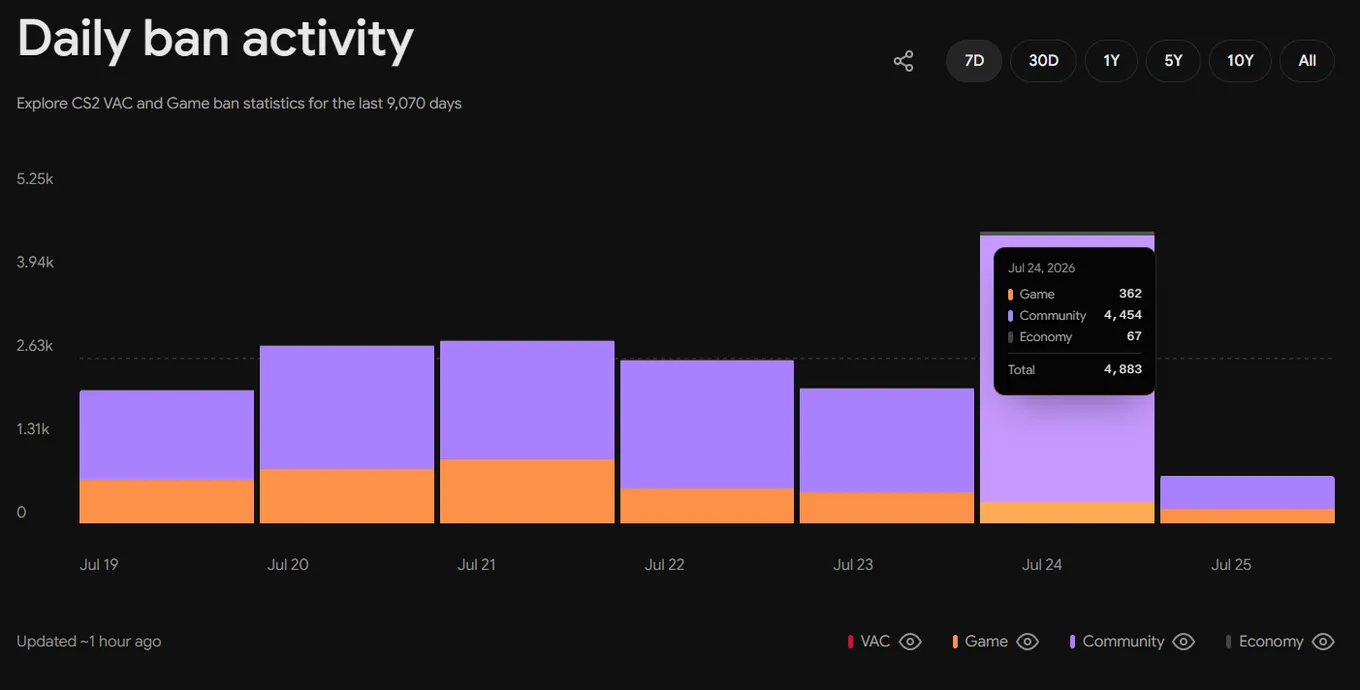Click the Jul 25 axis label

pos(1231,565)
